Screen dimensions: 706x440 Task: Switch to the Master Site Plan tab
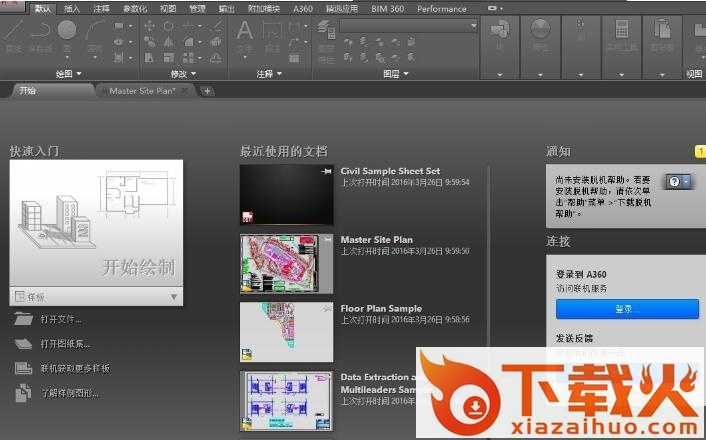click(141, 91)
